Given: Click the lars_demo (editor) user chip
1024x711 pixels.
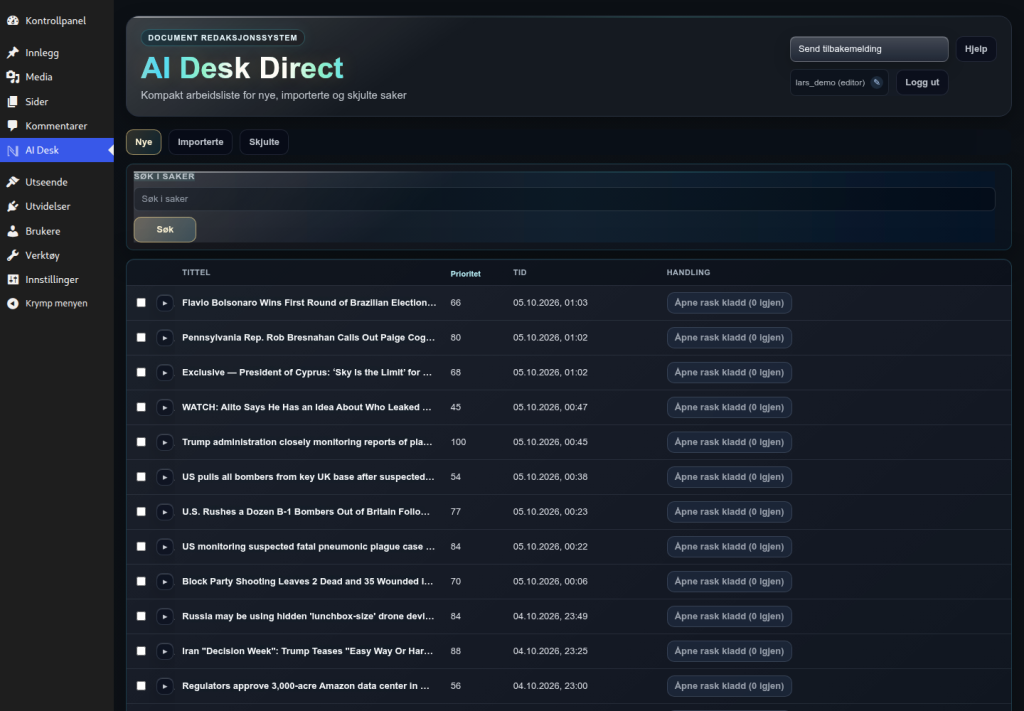Looking at the screenshot, I should (x=839, y=82).
